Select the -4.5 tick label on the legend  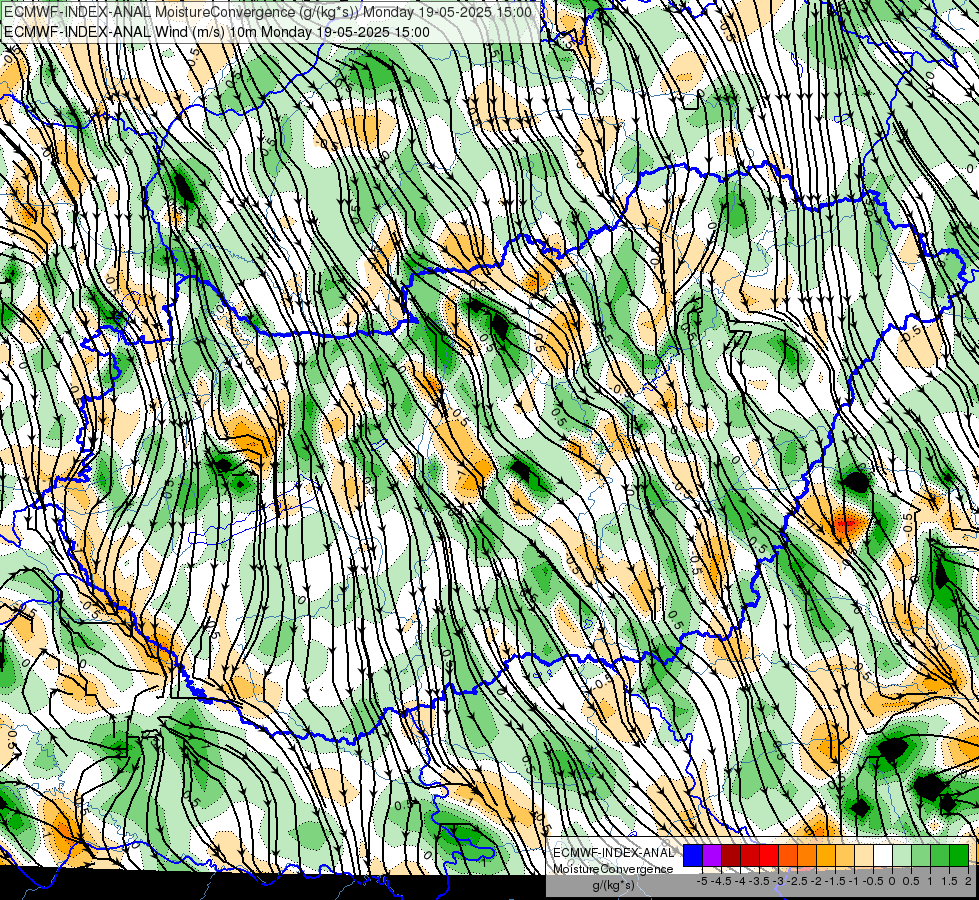721,881
